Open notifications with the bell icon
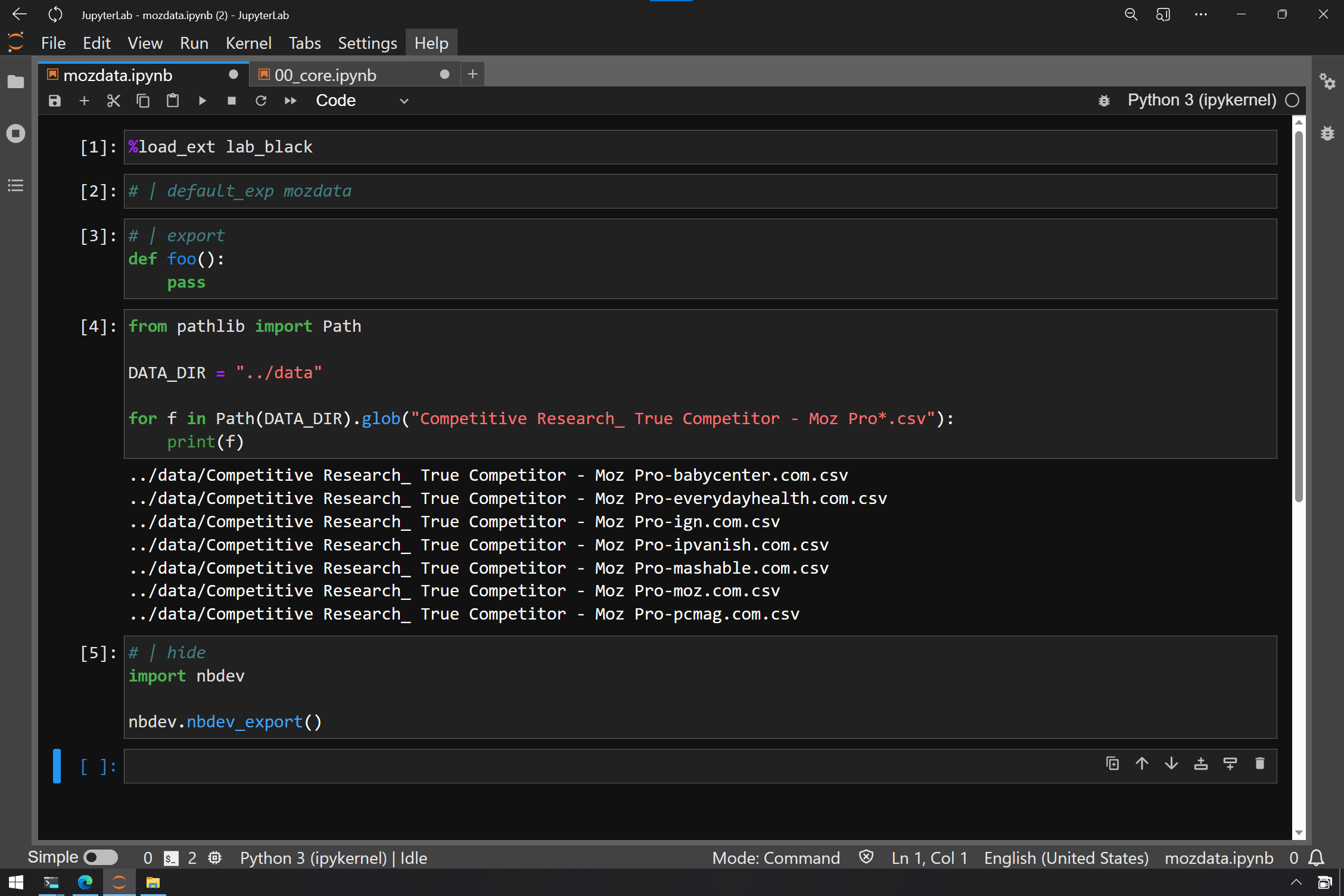The image size is (1344, 896). 1316,858
